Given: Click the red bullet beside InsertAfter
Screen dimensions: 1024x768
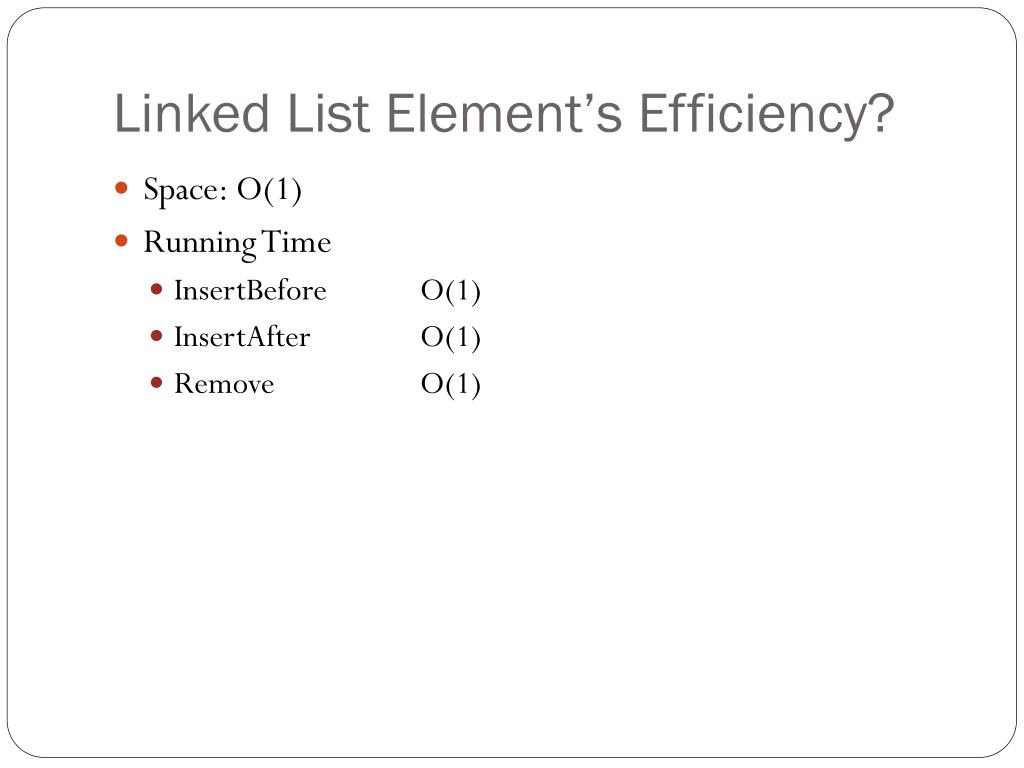Looking at the screenshot, I should click(156, 336).
